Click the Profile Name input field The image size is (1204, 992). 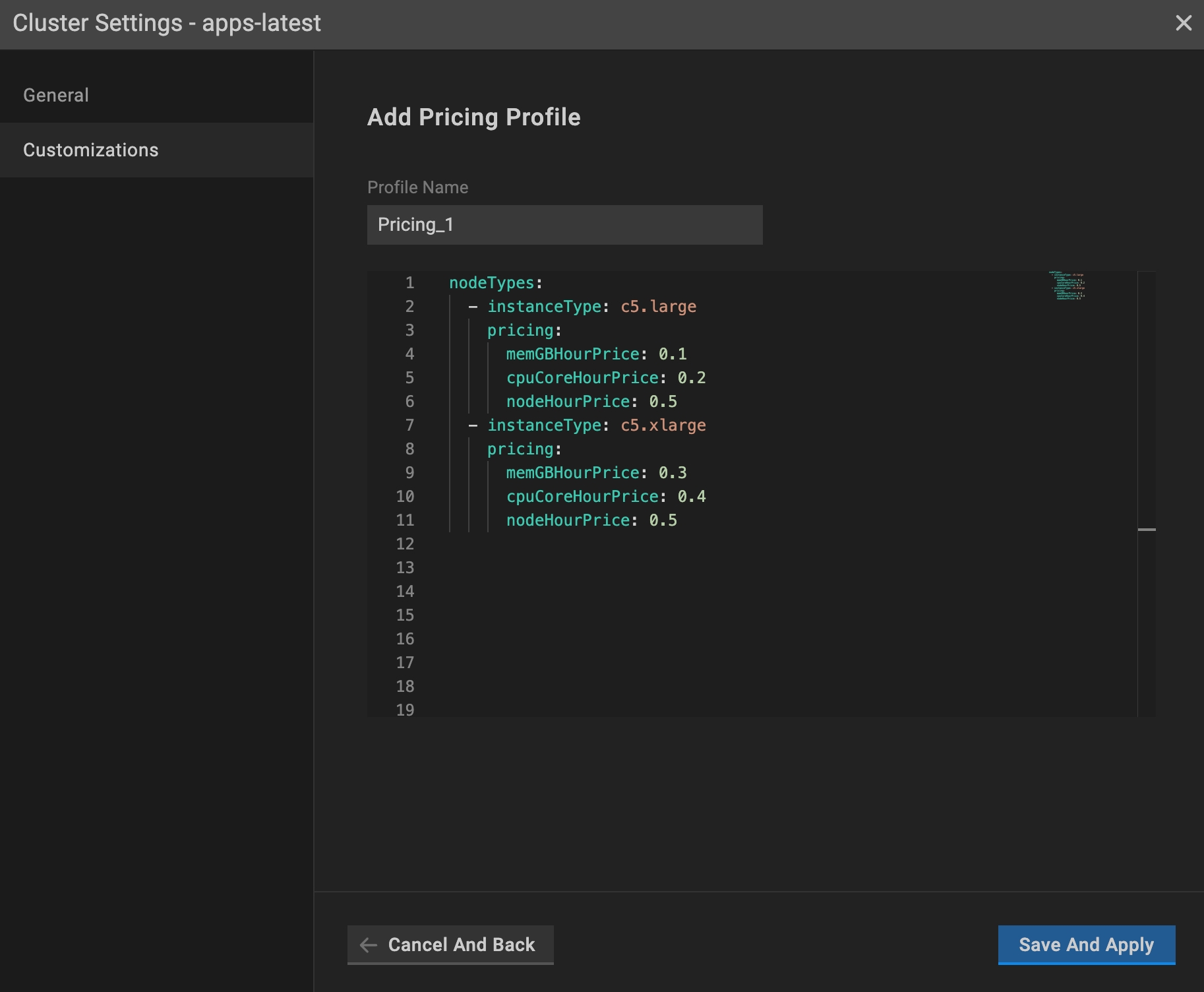[564, 225]
